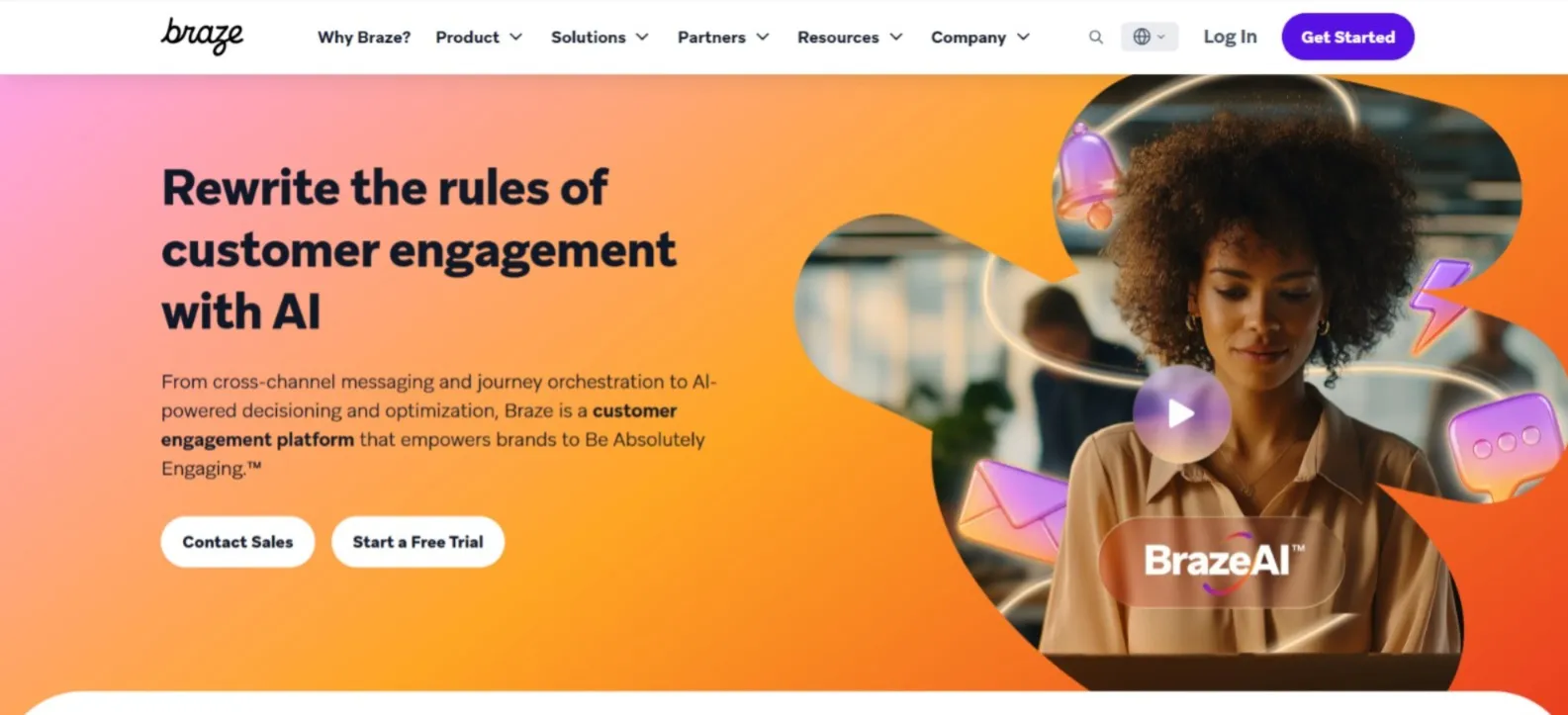This screenshot has width=1568, height=715.
Task: Click the Log In link
Action: (1230, 37)
